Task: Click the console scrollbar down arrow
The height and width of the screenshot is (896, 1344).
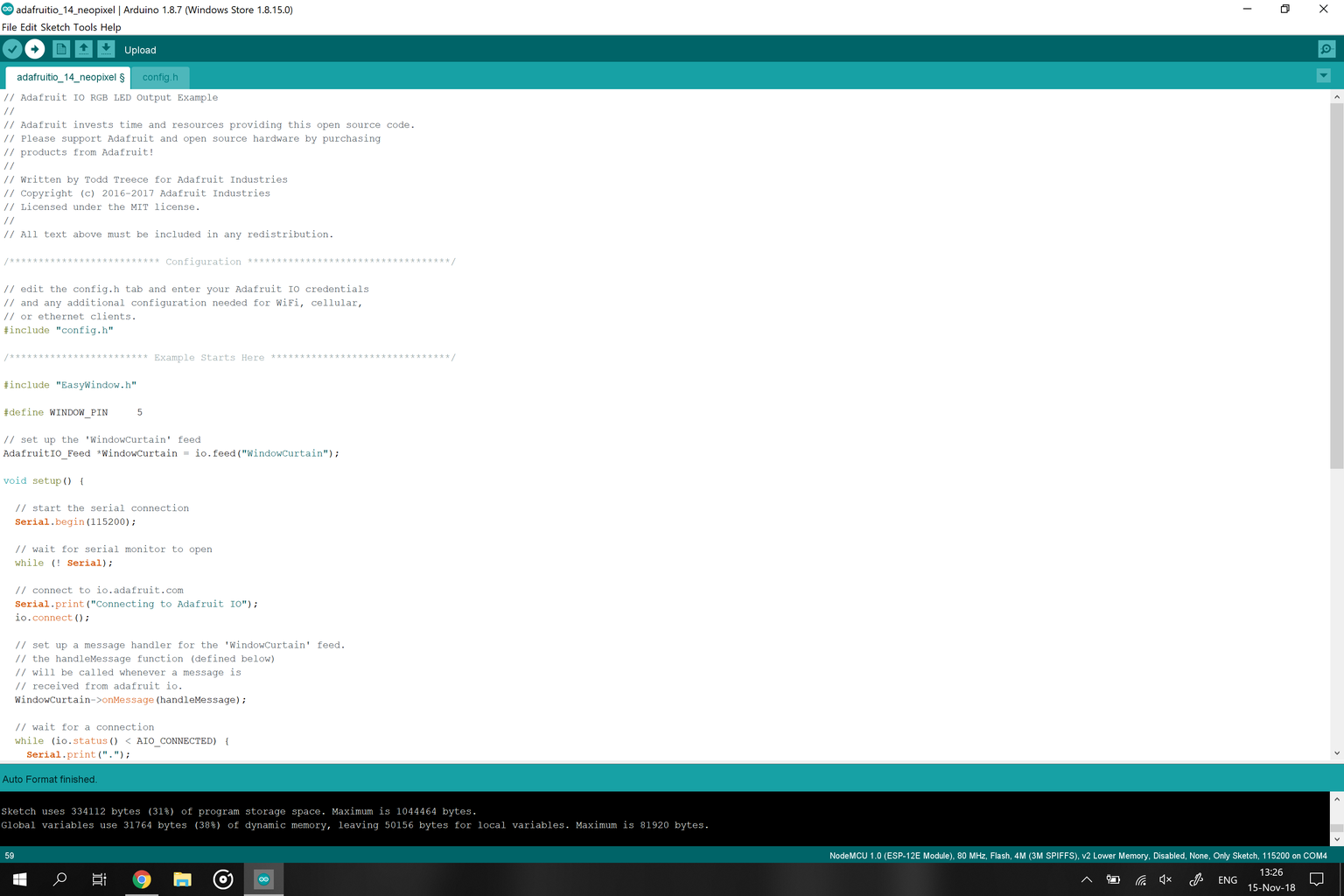Action: (1336, 839)
